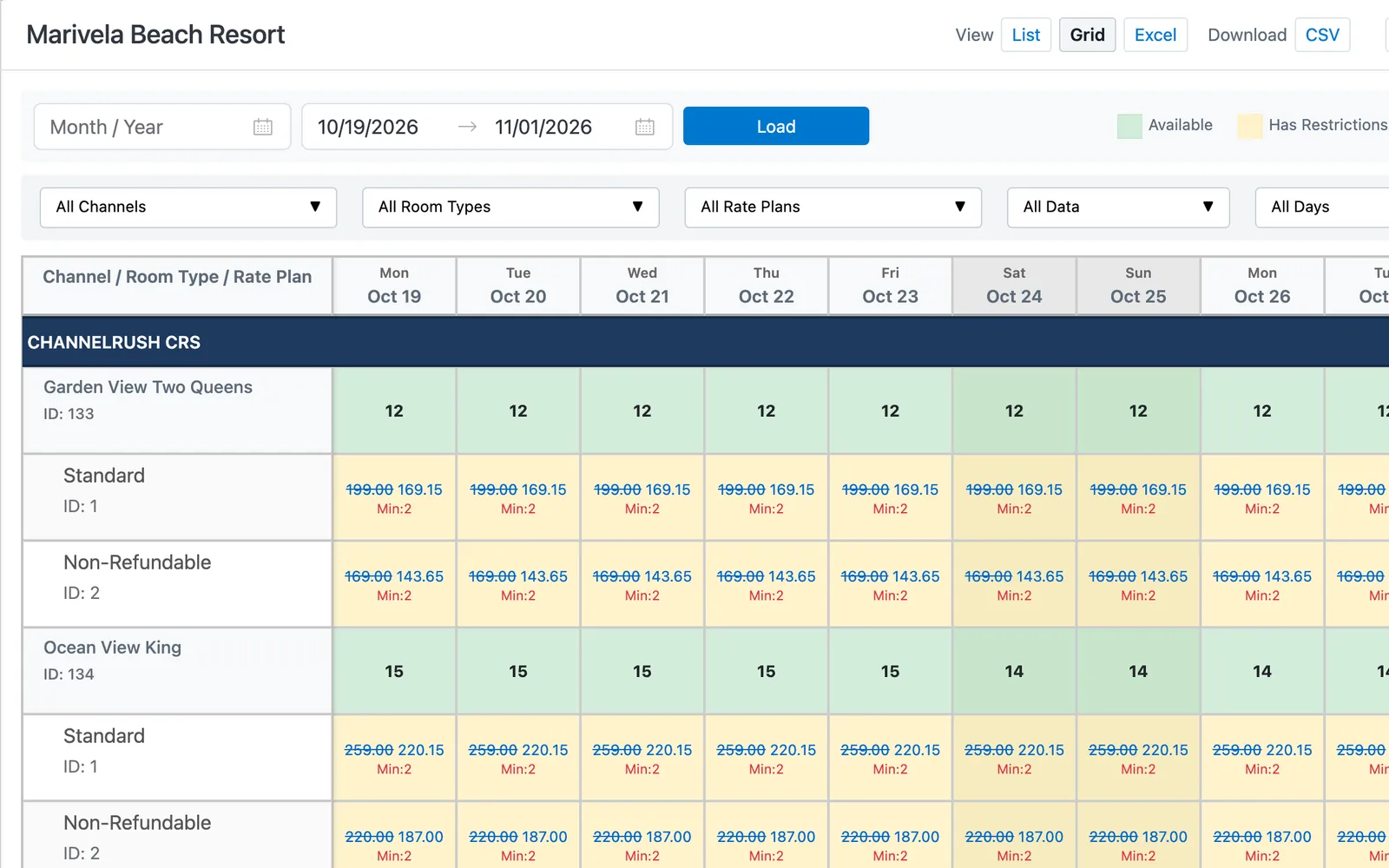Select the Mon Oct 26 column header
The width and height of the screenshot is (1389, 868).
click(x=1262, y=286)
